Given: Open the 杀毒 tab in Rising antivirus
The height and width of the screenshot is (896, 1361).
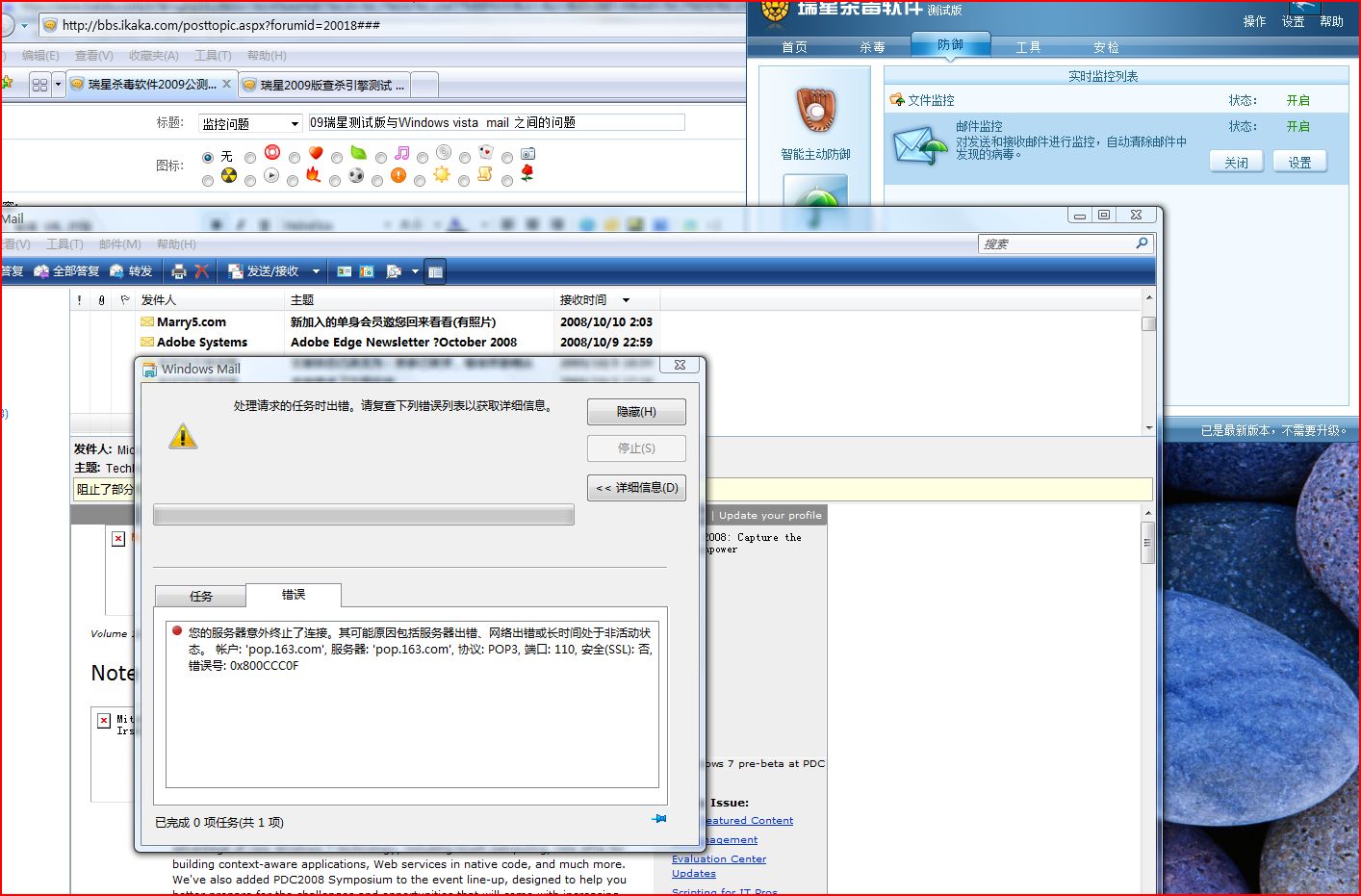Looking at the screenshot, I should (x=872, y=47).
